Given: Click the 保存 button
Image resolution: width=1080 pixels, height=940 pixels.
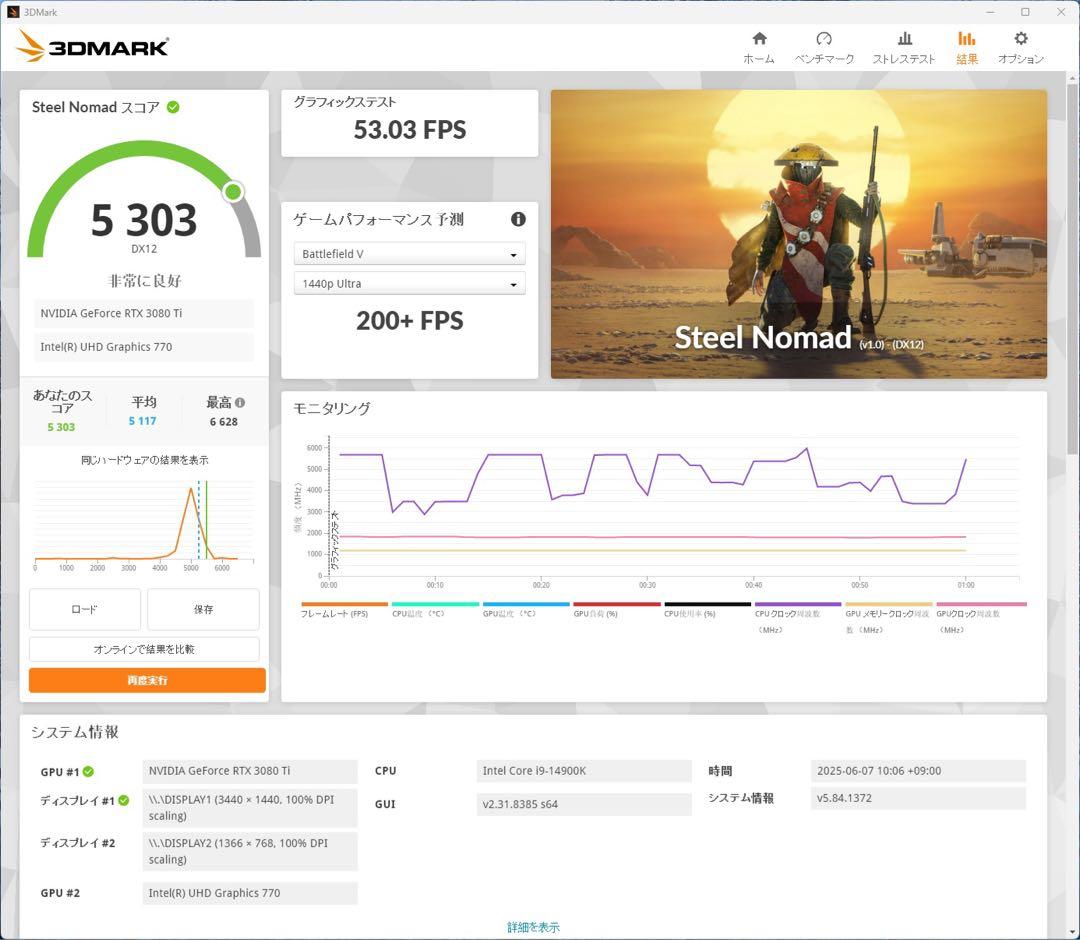Looking at the screenshot, I should [205, 609].
